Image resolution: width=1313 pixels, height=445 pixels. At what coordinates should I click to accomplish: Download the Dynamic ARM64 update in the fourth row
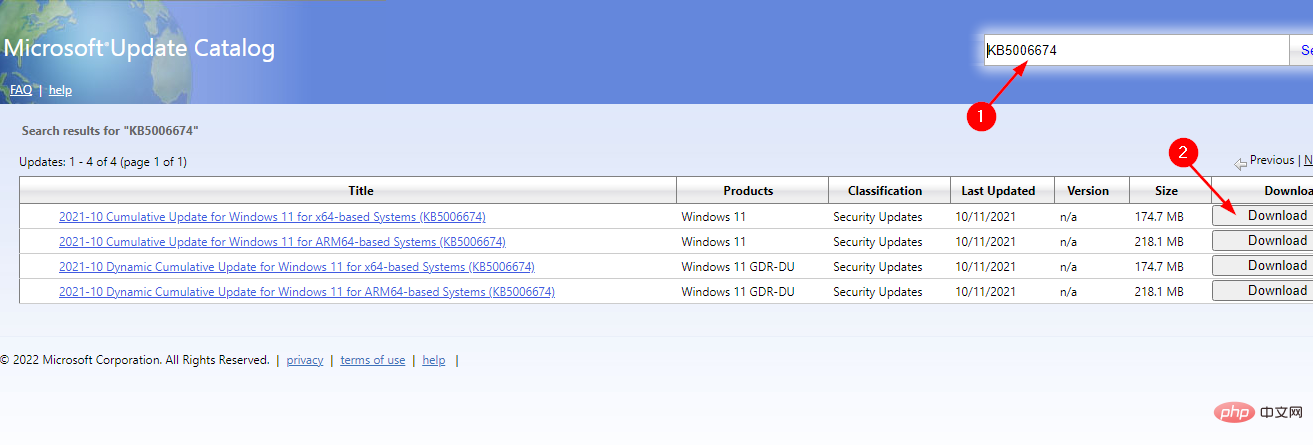[x=1264, y=291]
